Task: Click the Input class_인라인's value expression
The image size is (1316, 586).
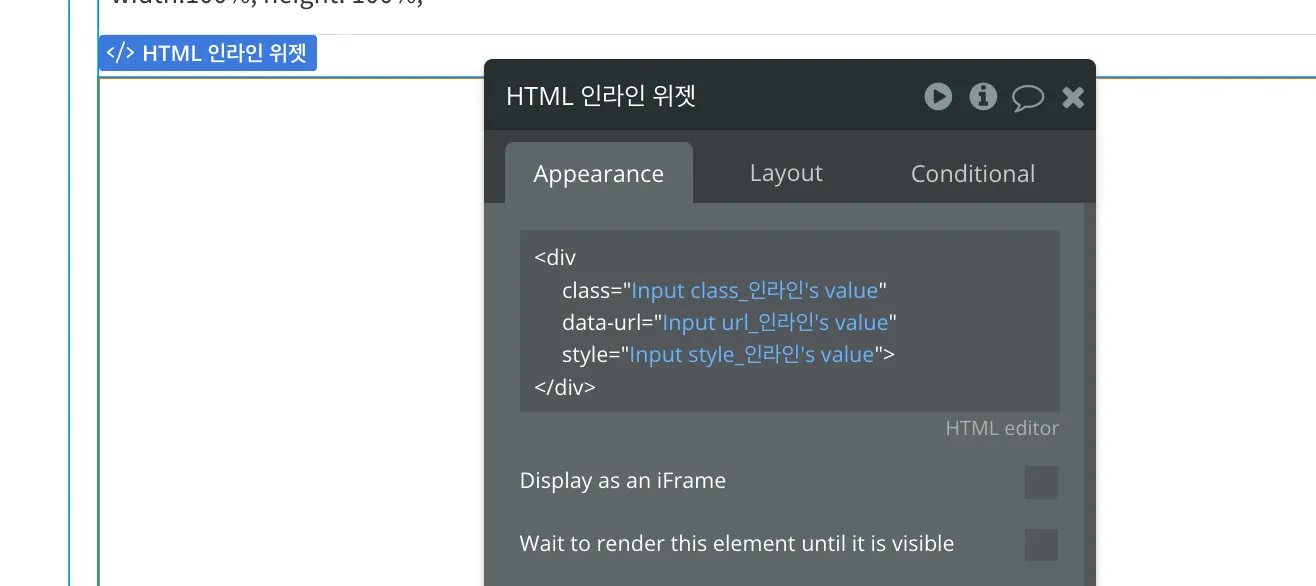Action: (x=755, y=291)
